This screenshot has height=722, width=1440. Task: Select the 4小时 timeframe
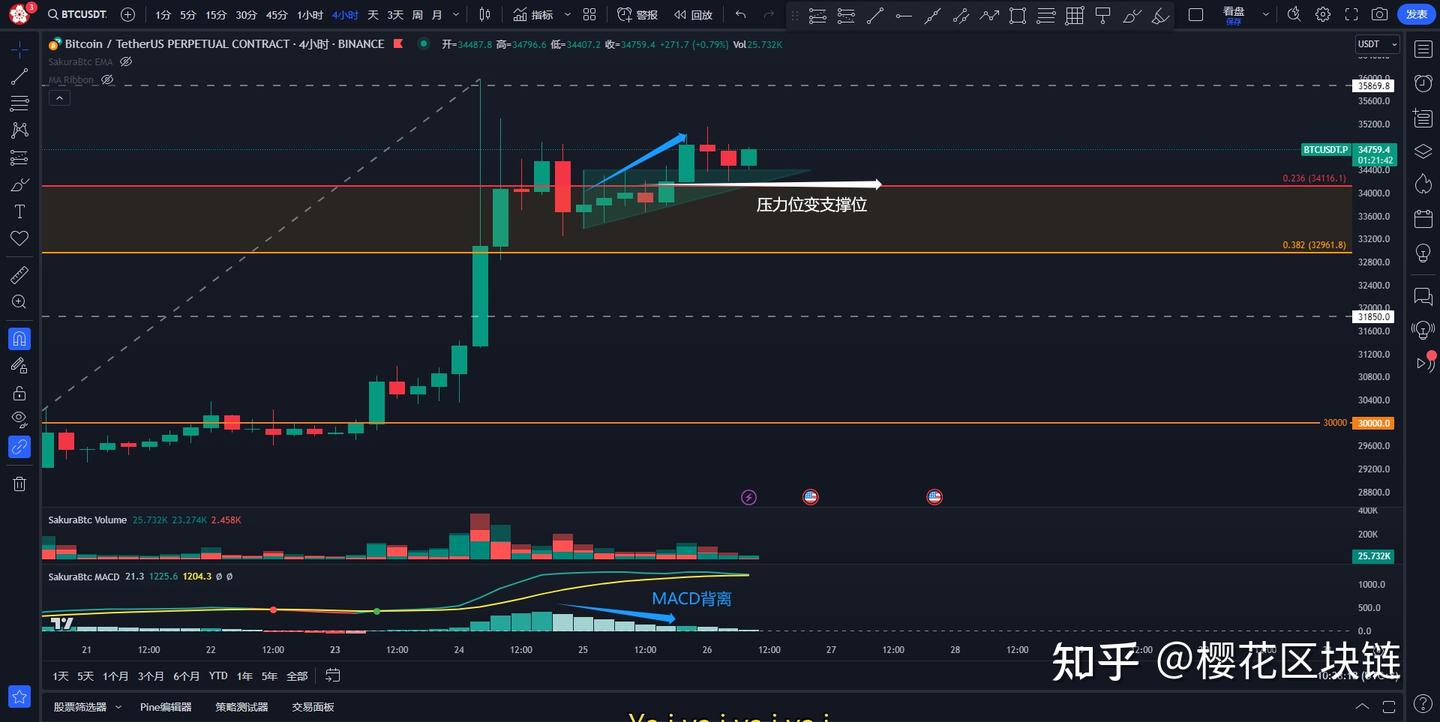click(x=345, y=15)
